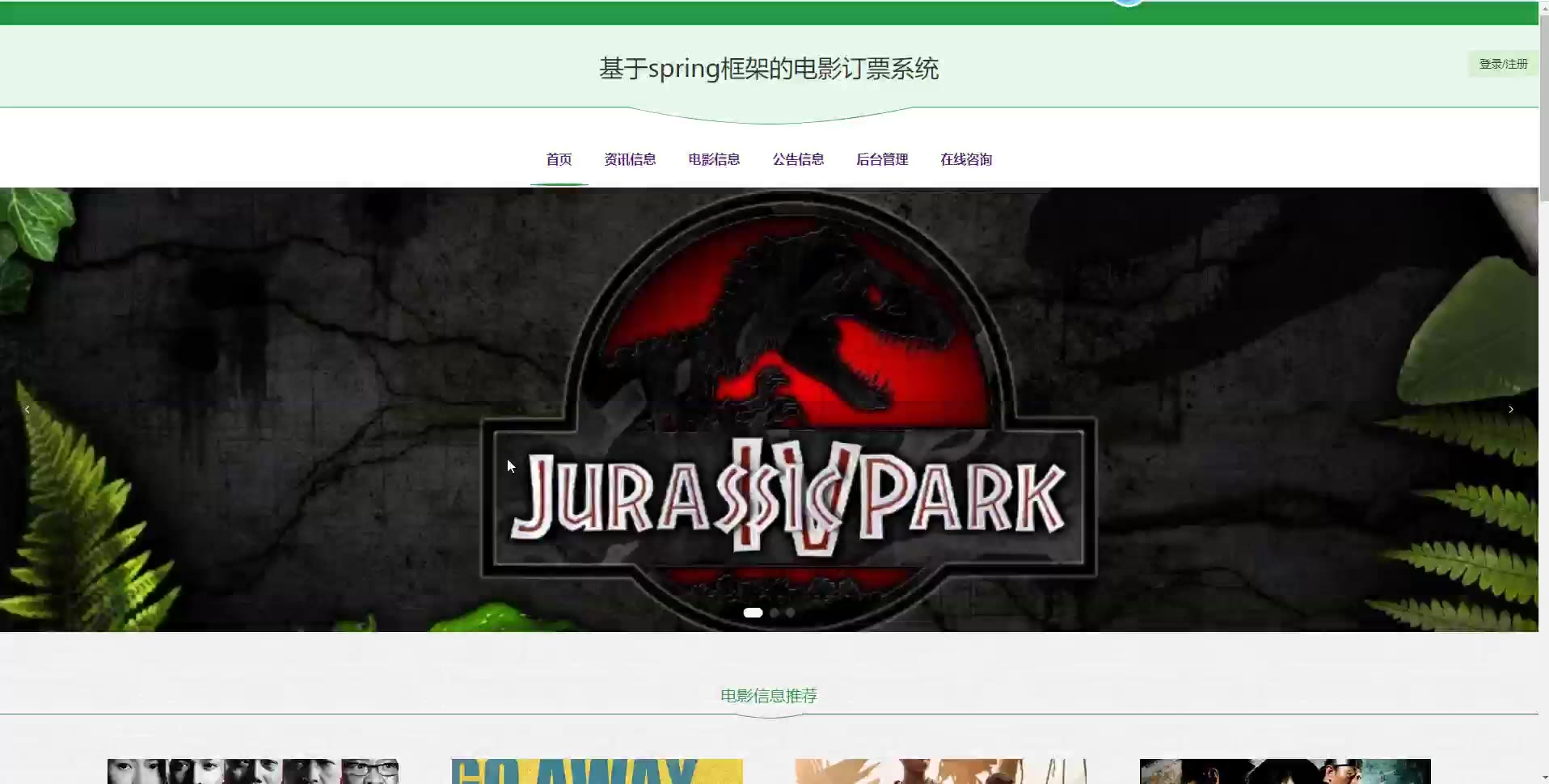Click the Jurassic Park banner image
Image resolution: width=1549 pixels, height=784 pixels.
click(769, 410)
